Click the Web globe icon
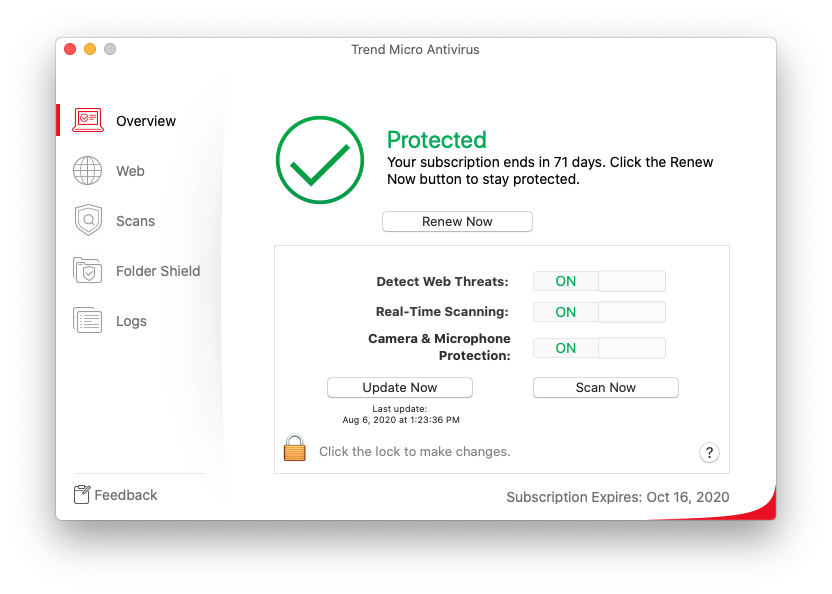832x594 pixels. point(88,171)
